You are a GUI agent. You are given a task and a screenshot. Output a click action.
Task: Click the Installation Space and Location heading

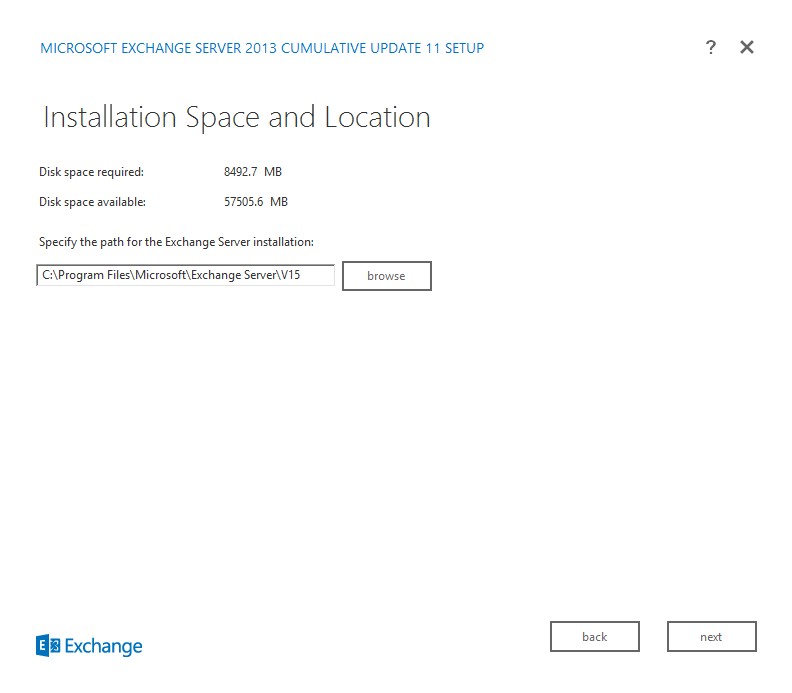[237, 117]
